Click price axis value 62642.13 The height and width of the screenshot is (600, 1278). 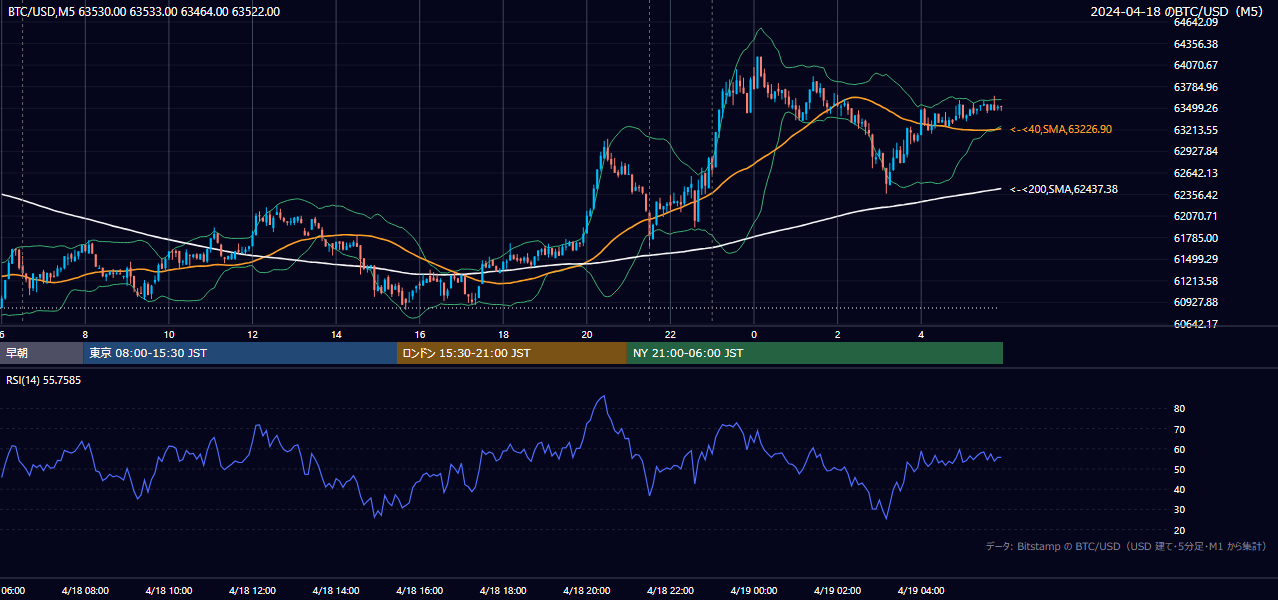tap(1195, 173)
